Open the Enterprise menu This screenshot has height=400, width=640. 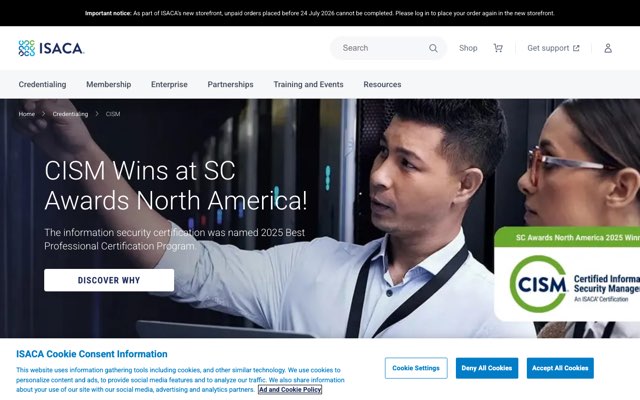169,84
